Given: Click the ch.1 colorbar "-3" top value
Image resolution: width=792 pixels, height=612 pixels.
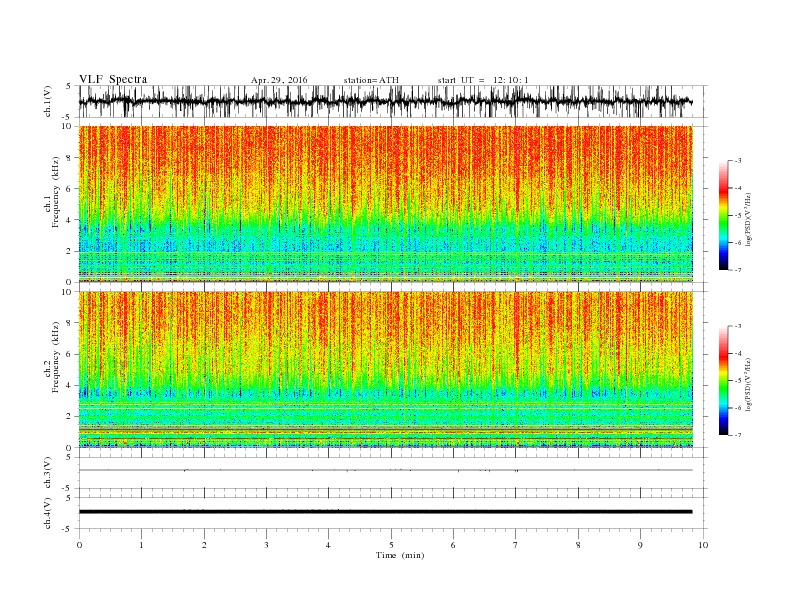Looking at the screenshot, I should click(737, 161).
